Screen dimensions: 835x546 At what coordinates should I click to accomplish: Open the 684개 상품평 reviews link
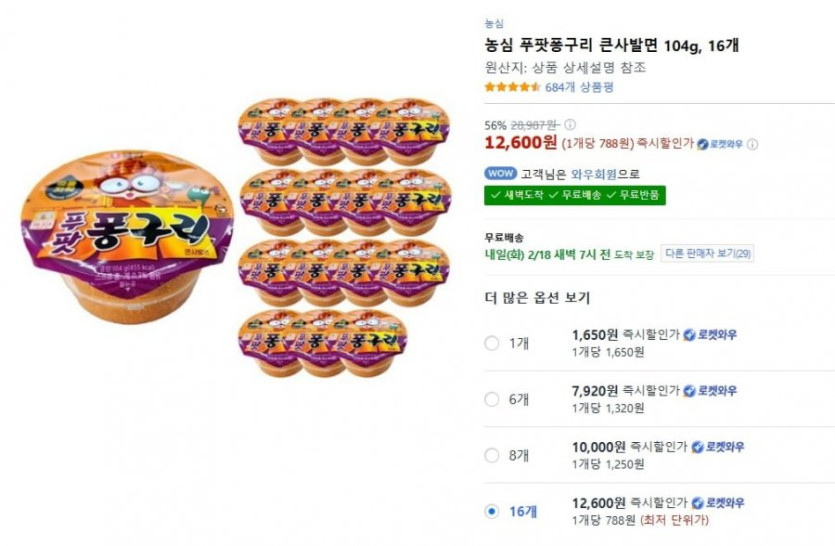click(579, 87)
